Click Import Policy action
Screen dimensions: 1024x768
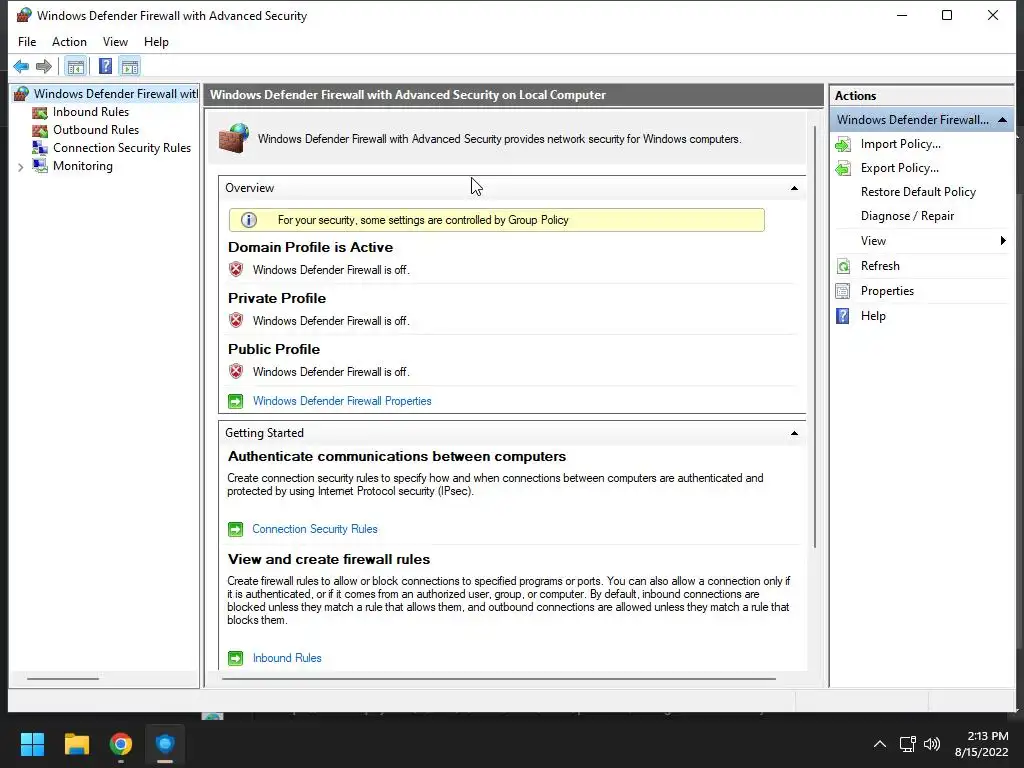pyautogui.click(x=901, y=144)
